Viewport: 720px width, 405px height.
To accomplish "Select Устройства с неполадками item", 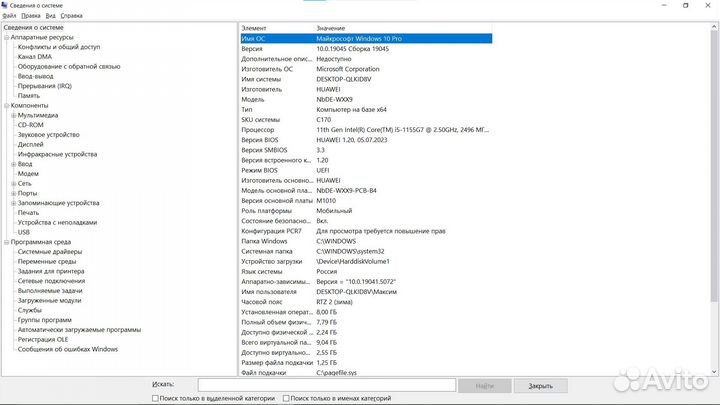I will (57, 222).
